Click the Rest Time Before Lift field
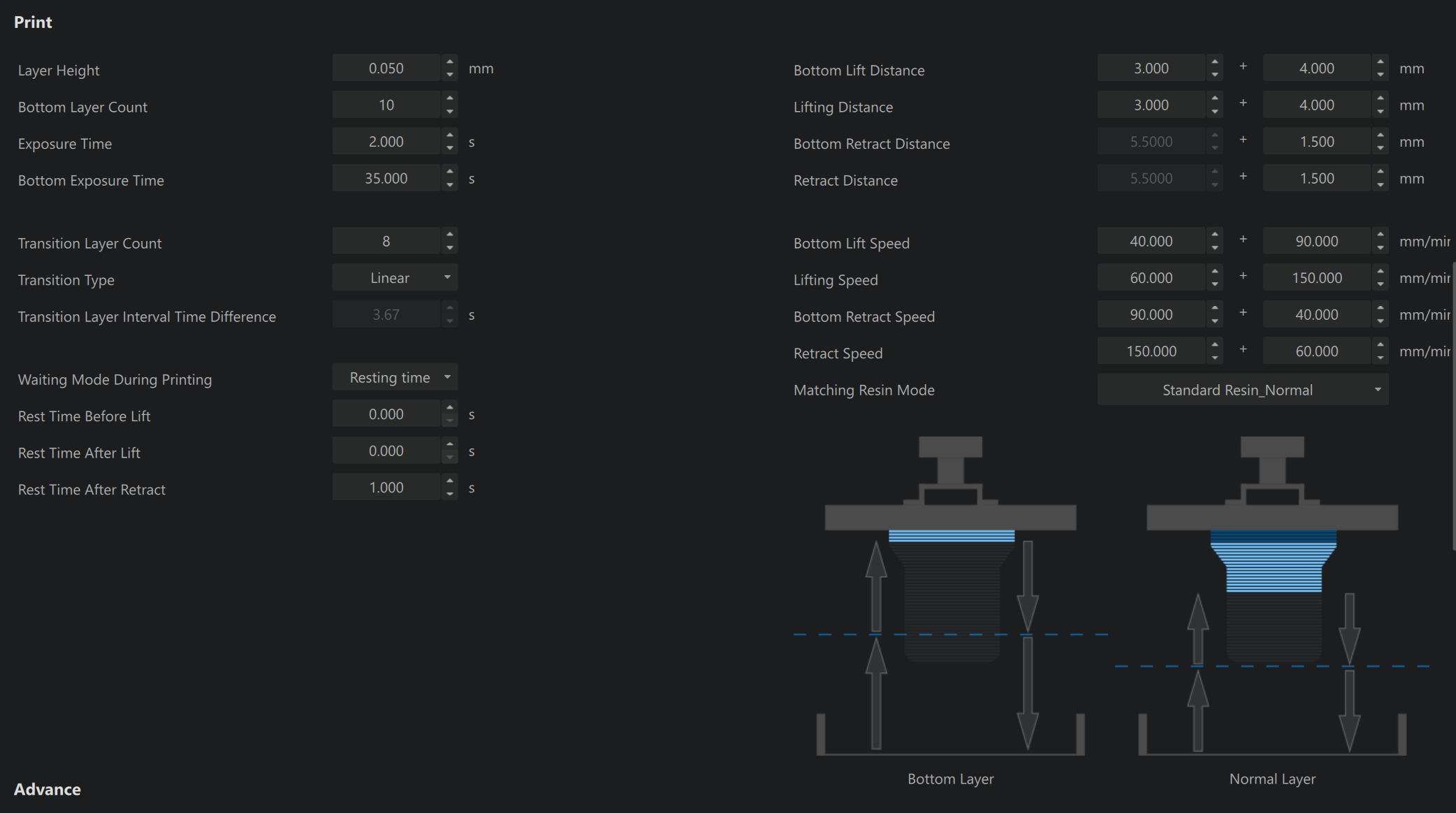The width and height of the screenshot is (1456, 813). point(386,415)
